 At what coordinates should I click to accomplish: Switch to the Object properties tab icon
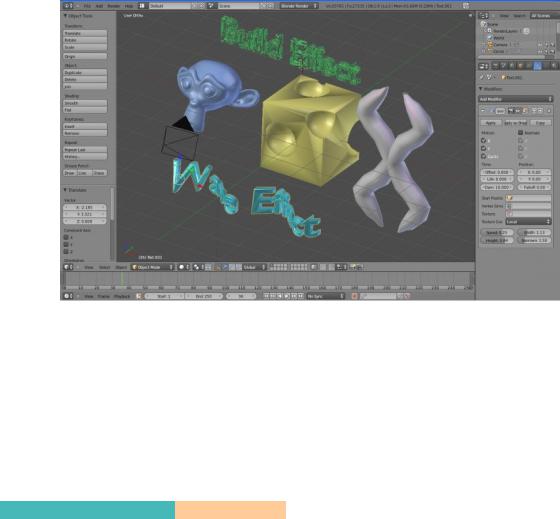coord(520,66)
